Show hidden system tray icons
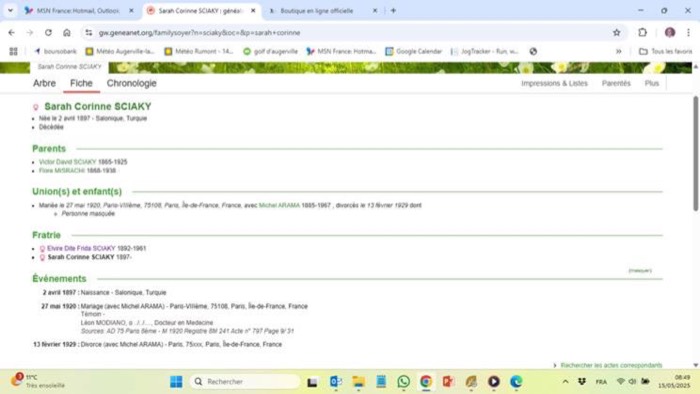Image resolution: width=700 pixels, height=394 pixels. click(565, 382)
